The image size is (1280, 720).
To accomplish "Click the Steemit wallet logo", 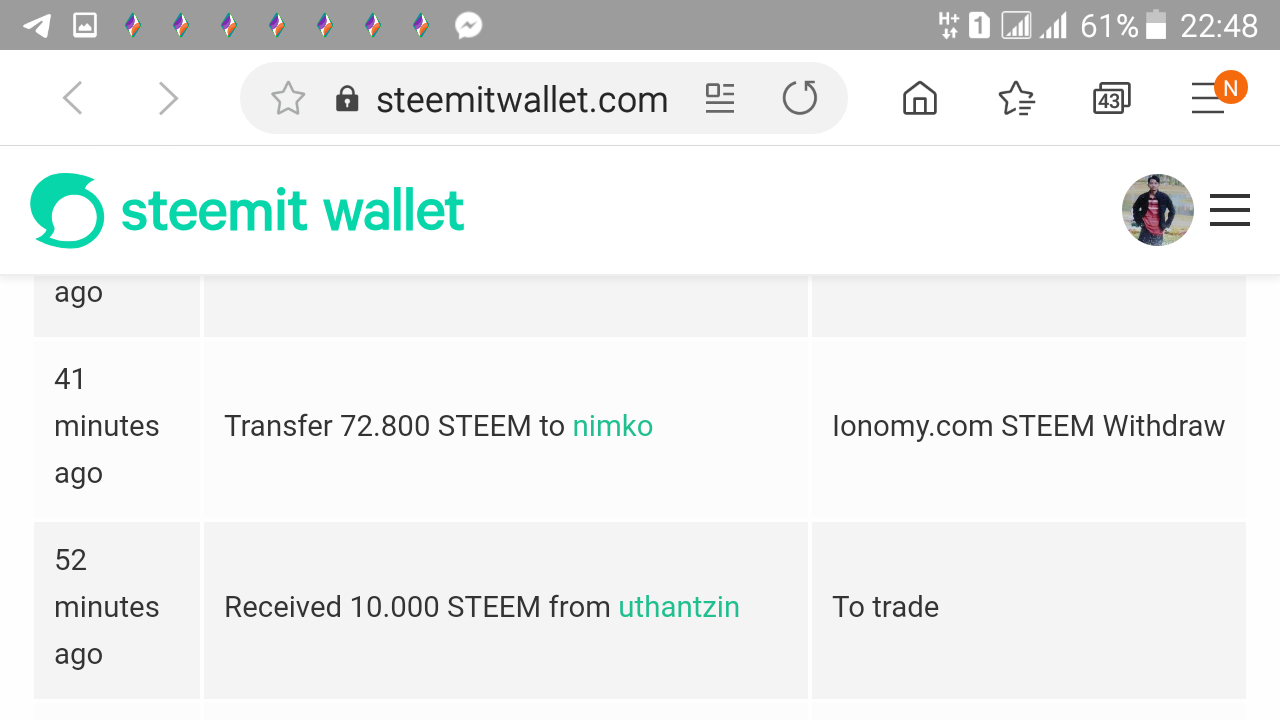I will (x=248, y=210).
